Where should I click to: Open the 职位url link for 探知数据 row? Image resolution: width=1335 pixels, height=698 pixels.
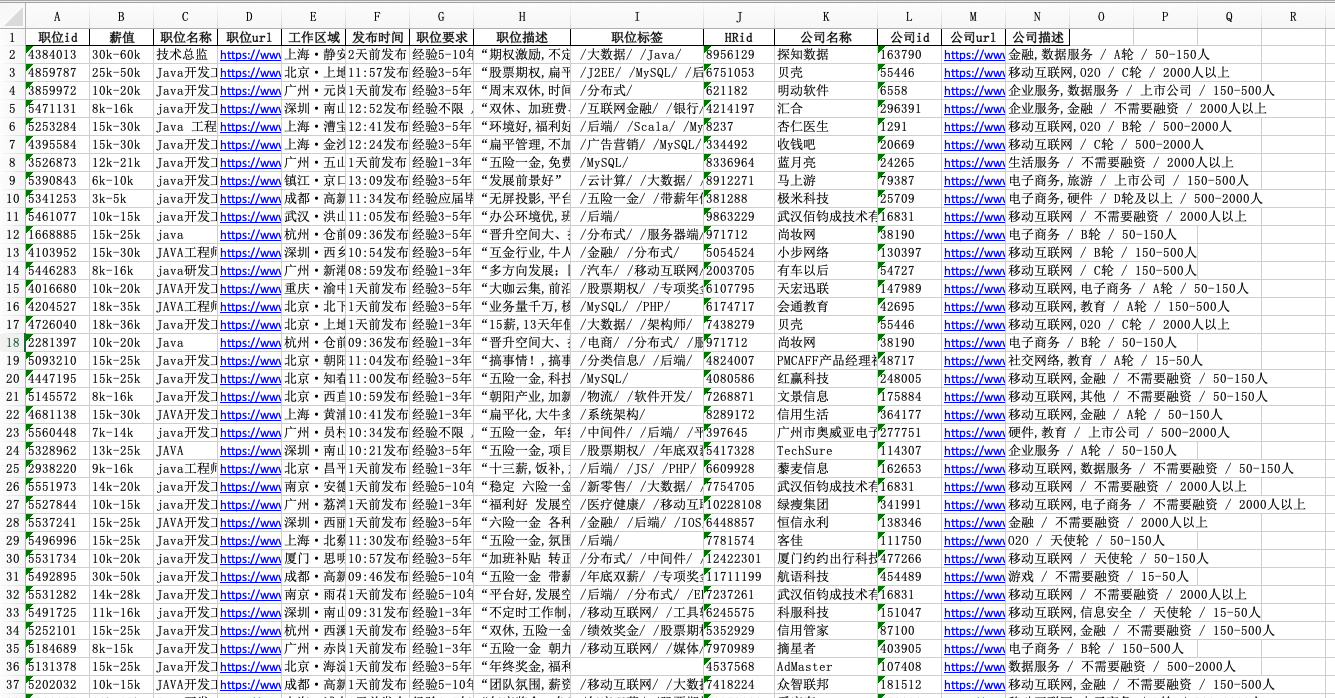click(249, 55)
